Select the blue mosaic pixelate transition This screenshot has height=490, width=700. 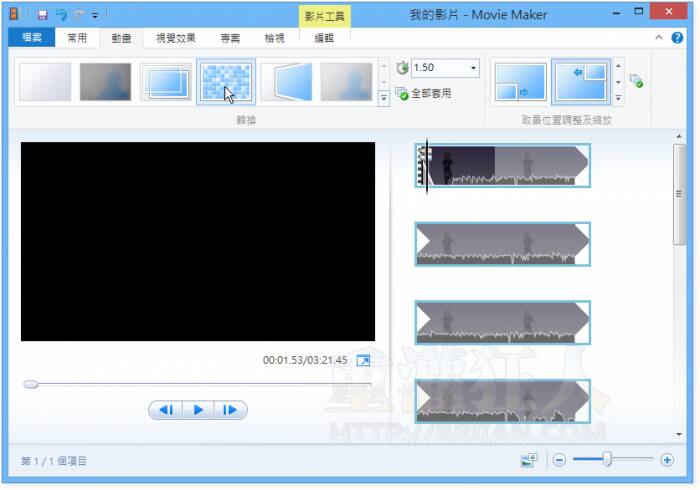click(226, 82)
